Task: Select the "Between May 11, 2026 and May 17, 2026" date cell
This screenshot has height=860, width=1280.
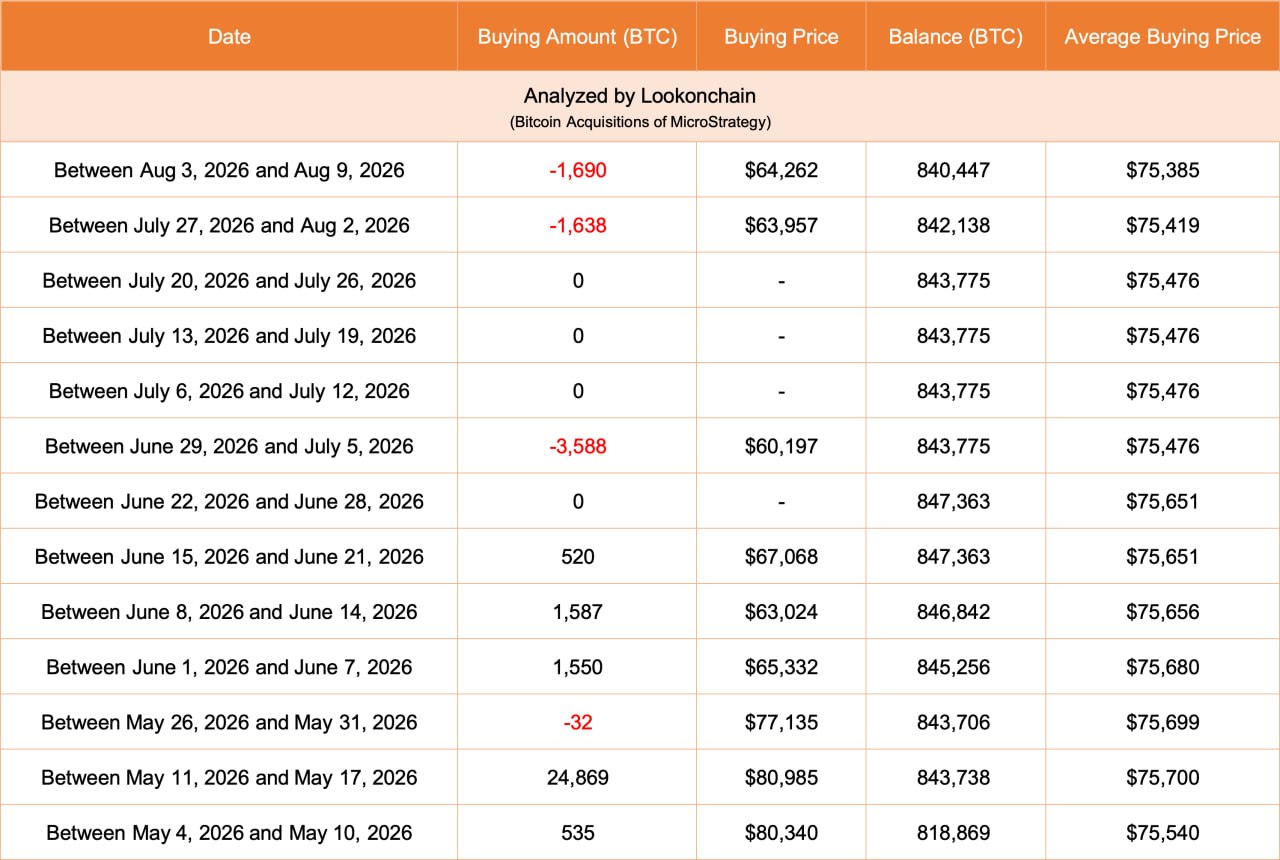Action: click(x=229, y=777)
